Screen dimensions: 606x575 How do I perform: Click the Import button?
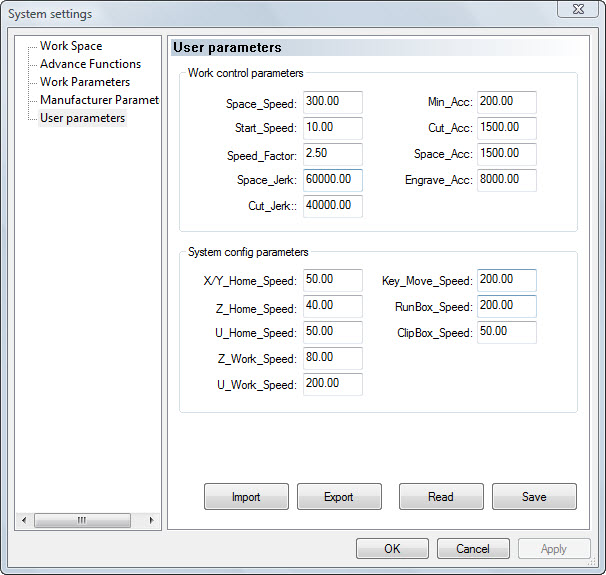tap(246, 497)
